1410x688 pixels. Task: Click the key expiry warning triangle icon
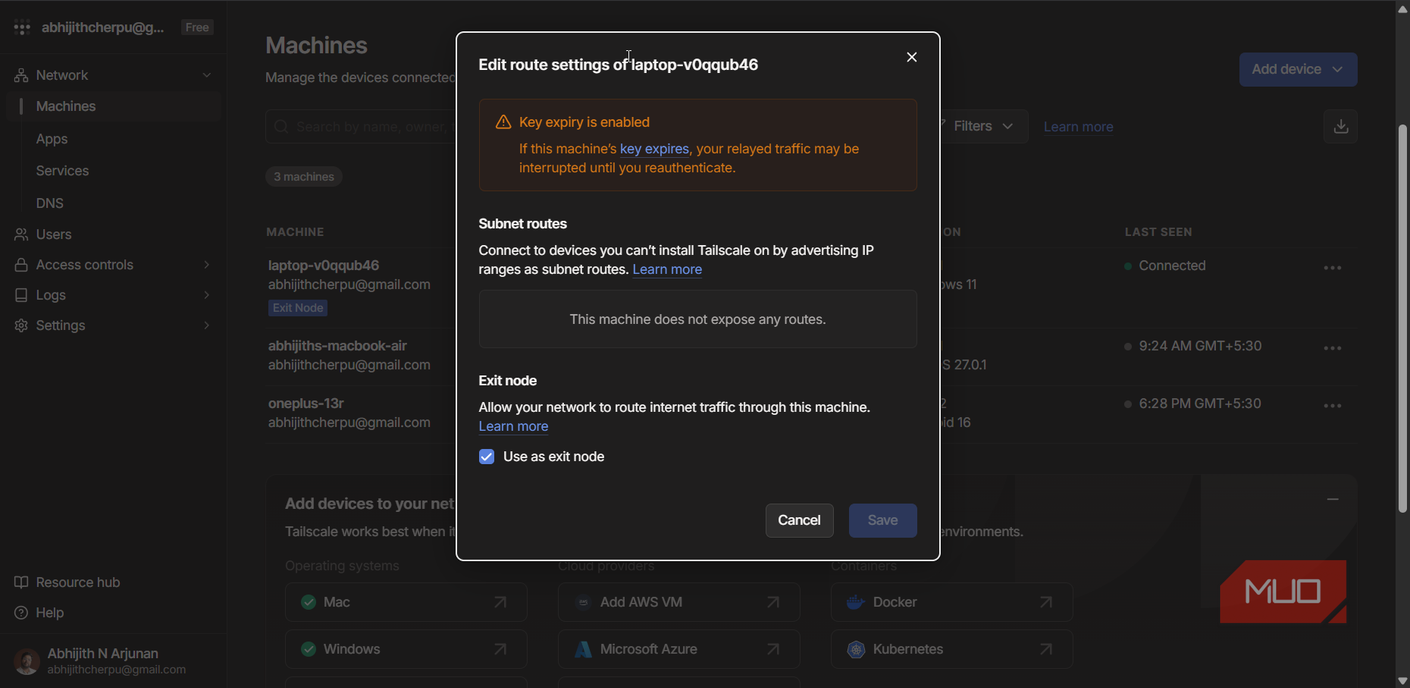coord(503,122)
